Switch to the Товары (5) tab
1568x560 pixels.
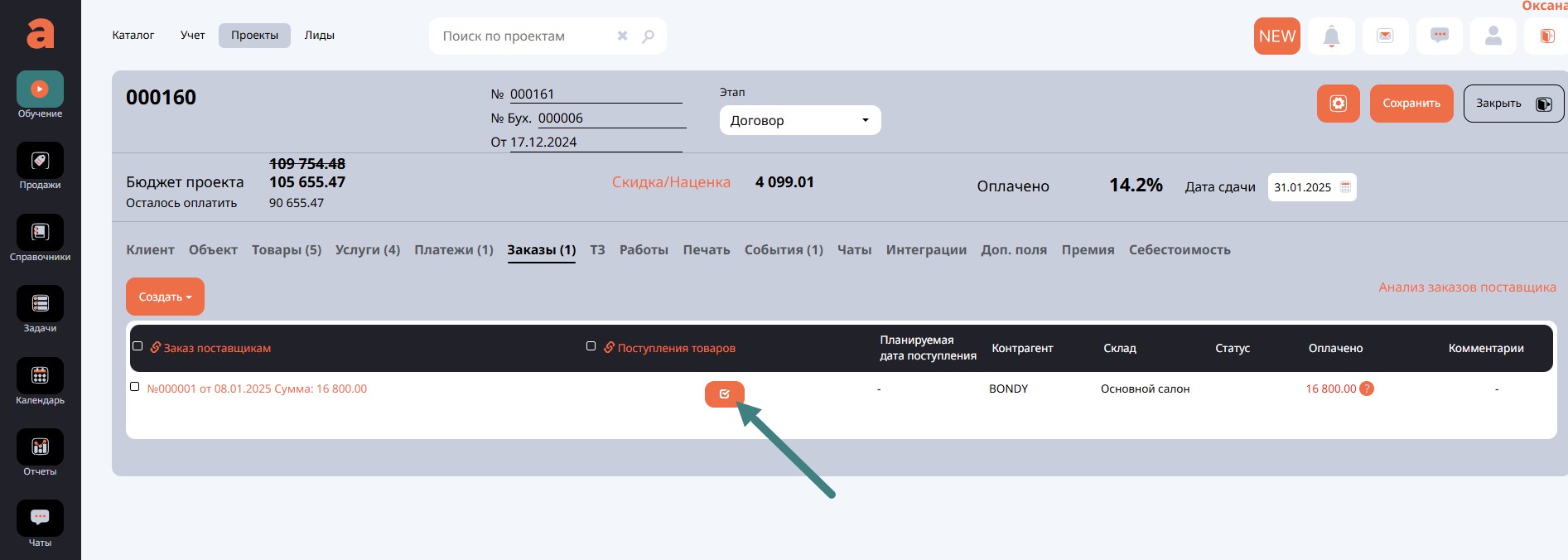point(286,250)
